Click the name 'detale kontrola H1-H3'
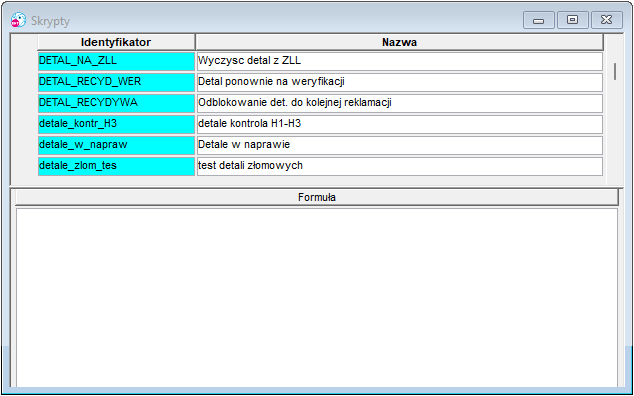 pos(399,125)
